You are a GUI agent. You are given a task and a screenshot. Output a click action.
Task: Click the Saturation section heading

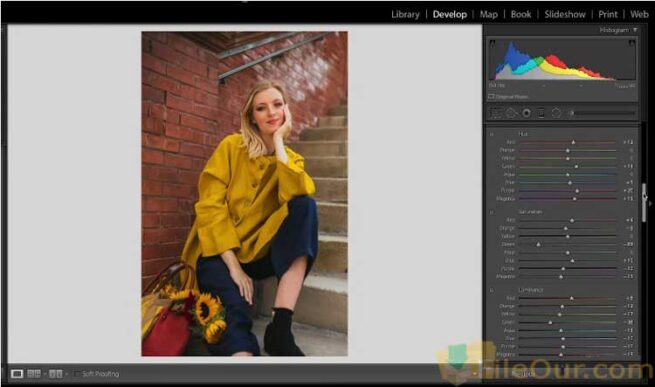click(x=530, y=212)
